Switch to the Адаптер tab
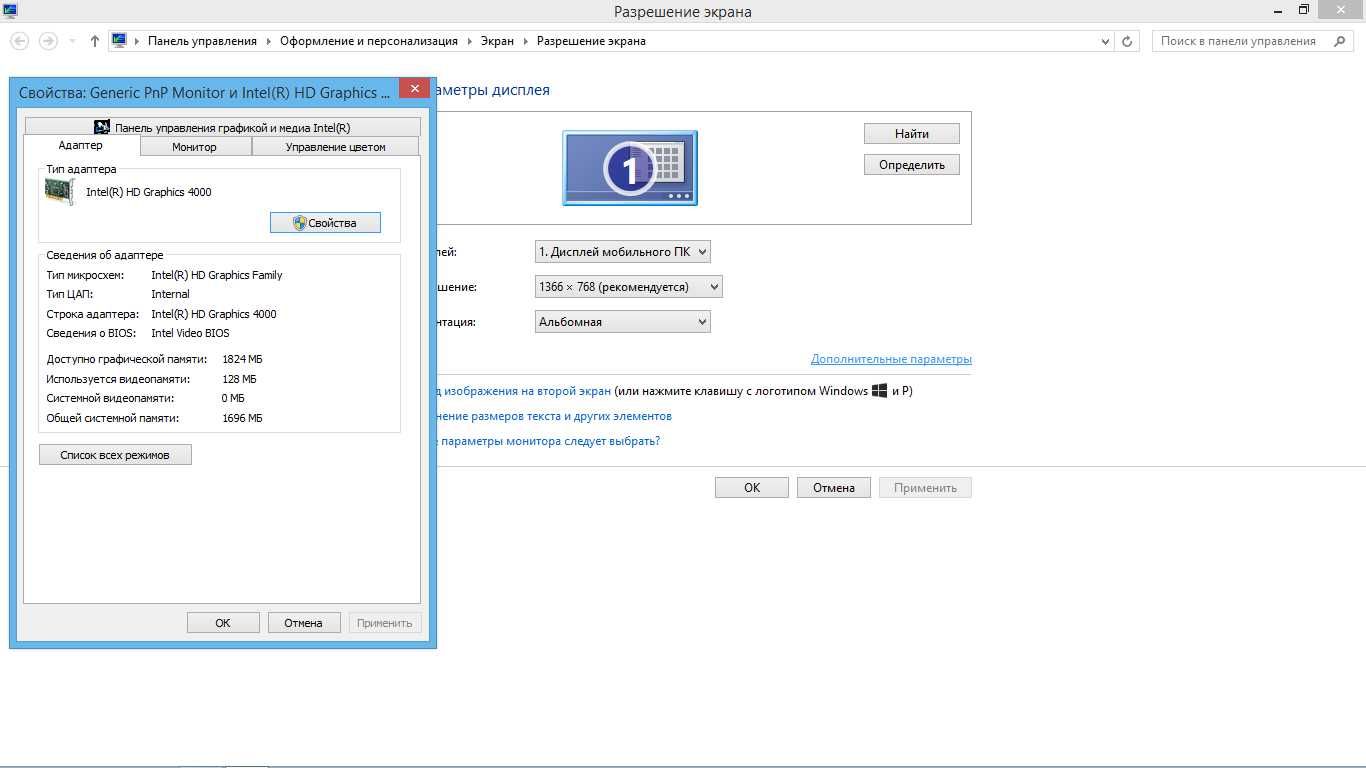 (81, 146)
